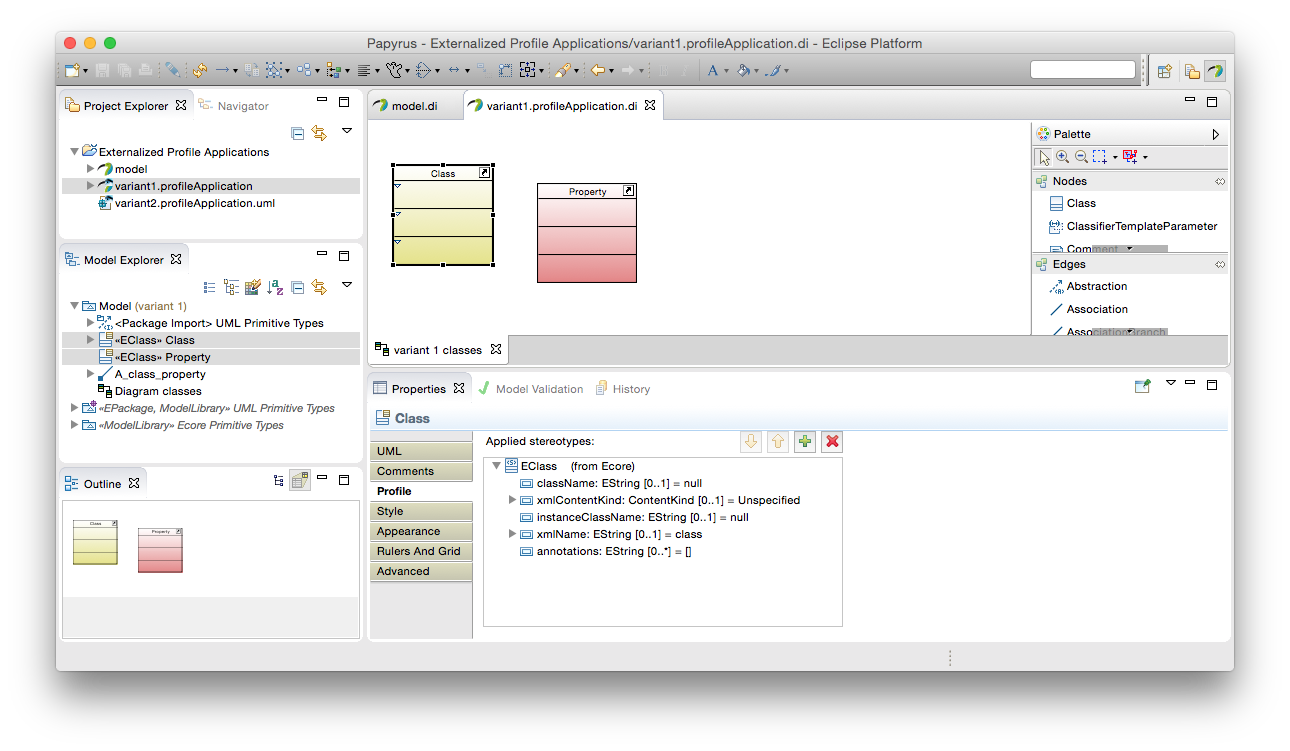This screenshot has height=751, width=1290.
Task: Click the Fill Color paint bucket icon
Action: click(743, 71)
